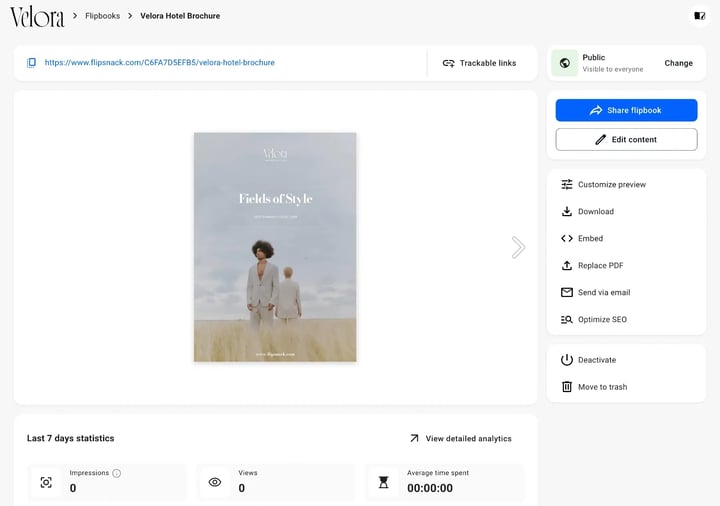Click the Velora logo

tap(37, 17)
